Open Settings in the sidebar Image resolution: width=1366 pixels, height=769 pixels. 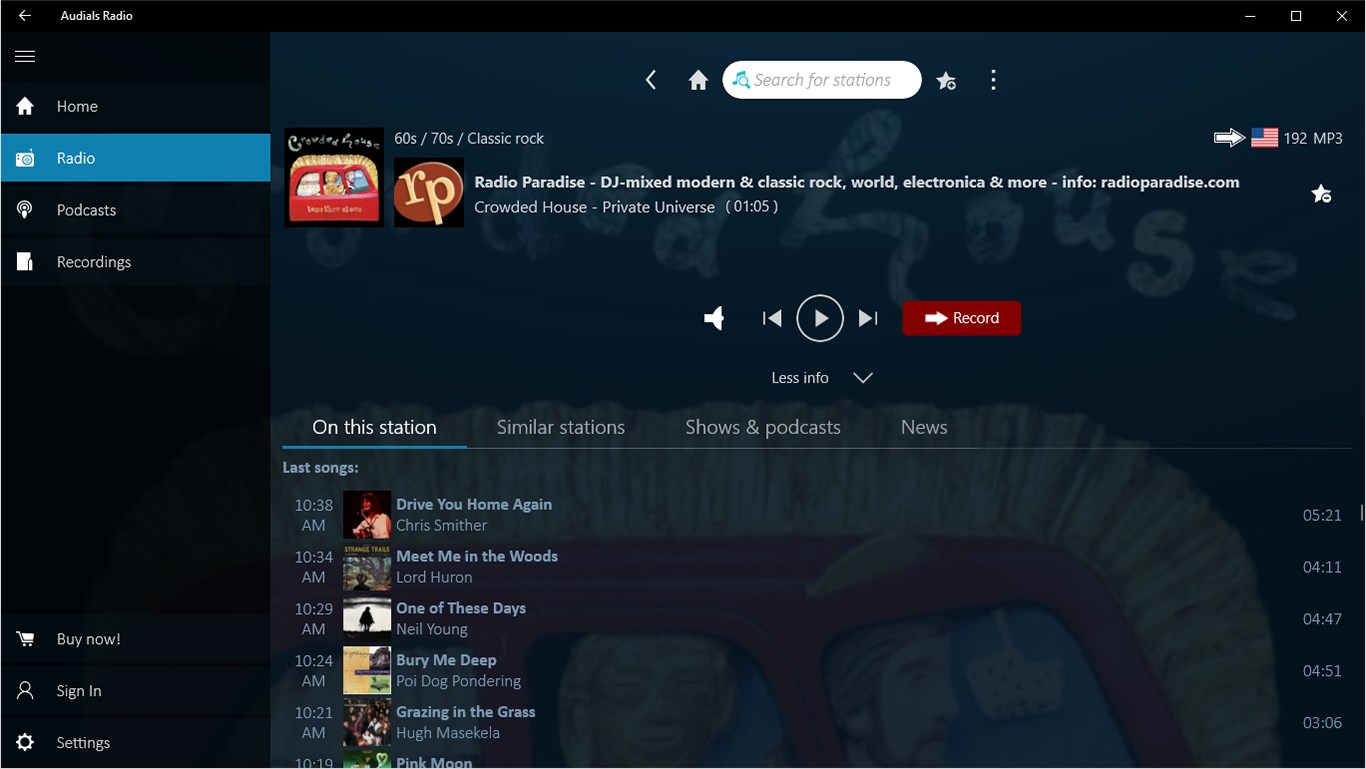(135, 743)
